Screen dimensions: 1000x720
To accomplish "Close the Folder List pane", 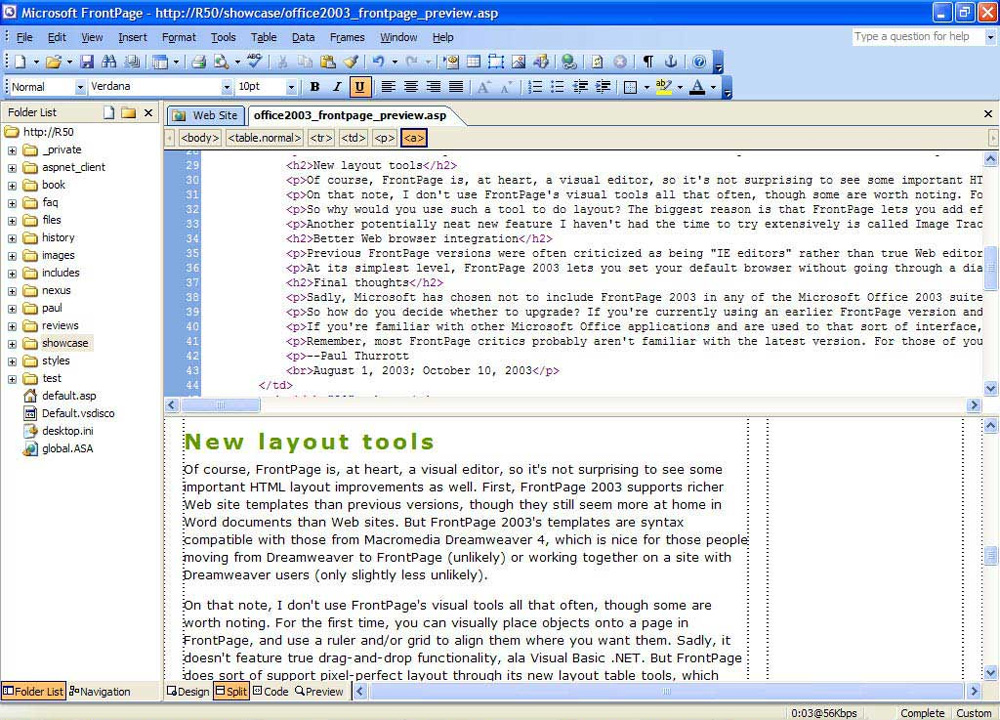I will (x=149, y=113).
